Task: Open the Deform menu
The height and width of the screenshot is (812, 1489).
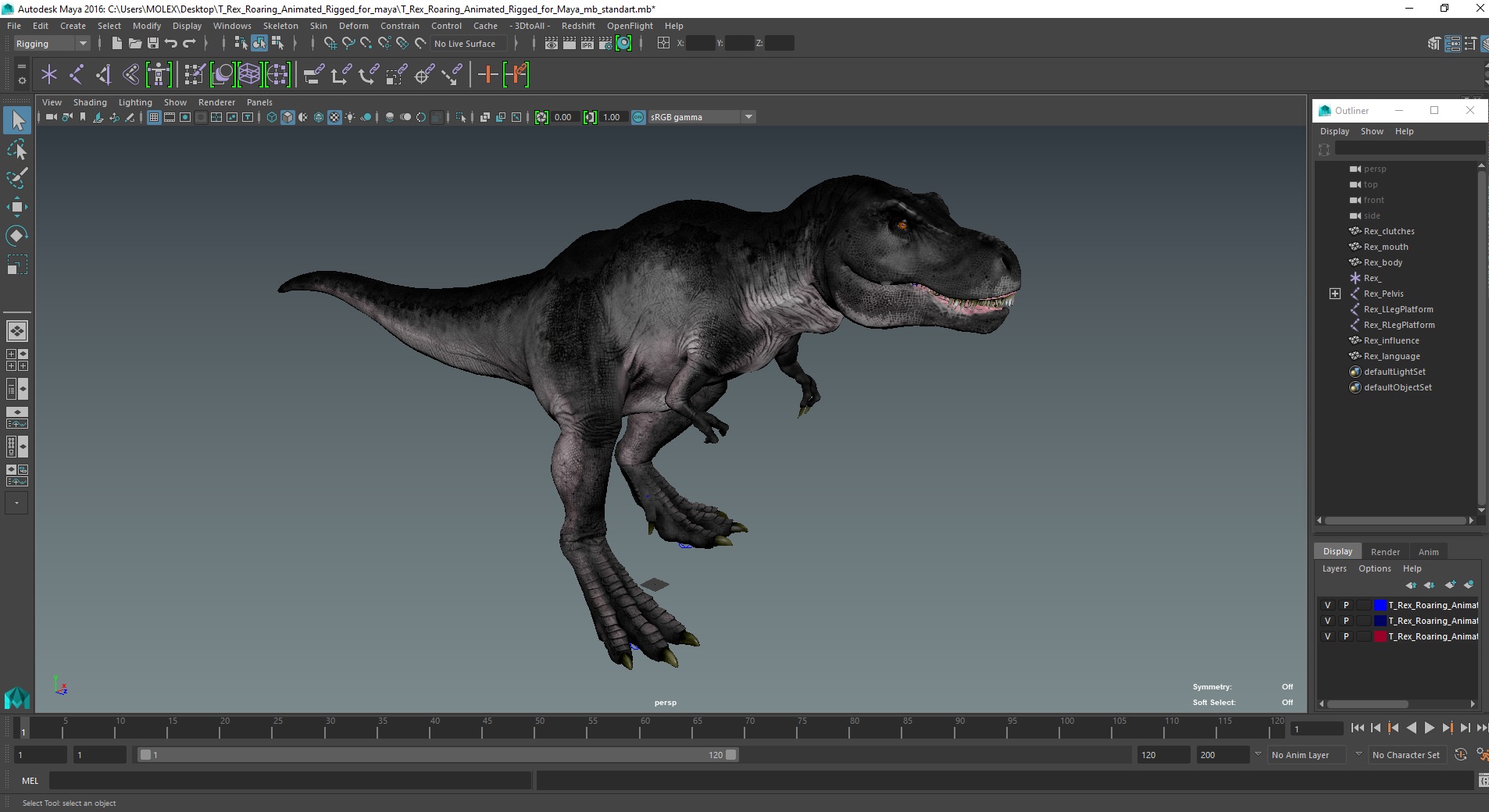Action: pyautogui.click(x=353, y=26)
